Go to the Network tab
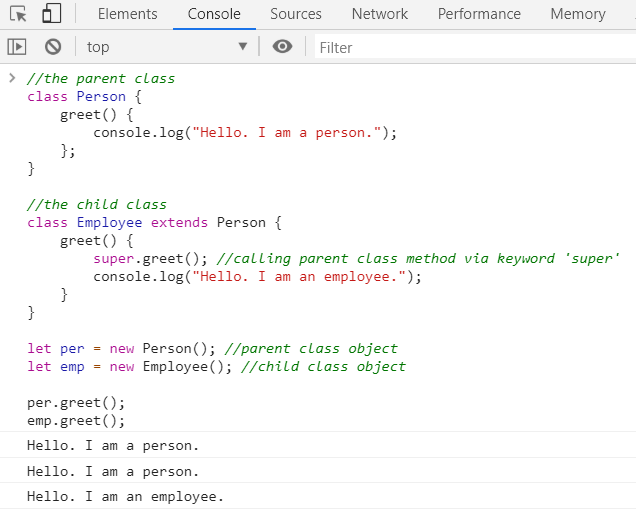The height and width of the screenshot is (515, 636). (x=380, y=14)
